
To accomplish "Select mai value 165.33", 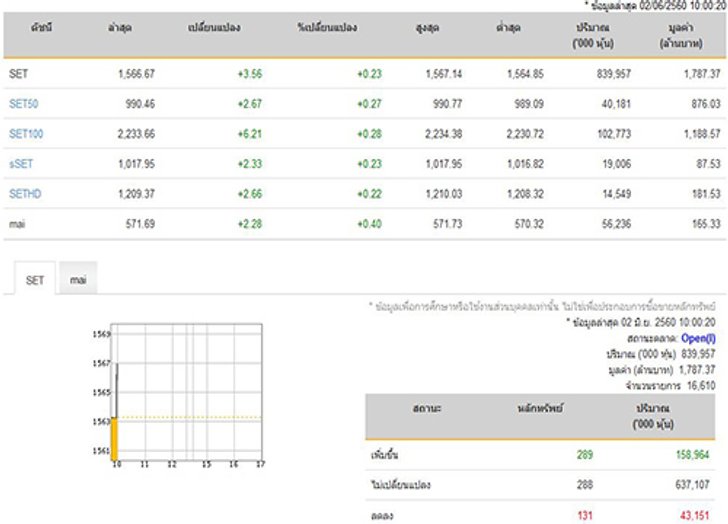I will (x=706, y=224).
